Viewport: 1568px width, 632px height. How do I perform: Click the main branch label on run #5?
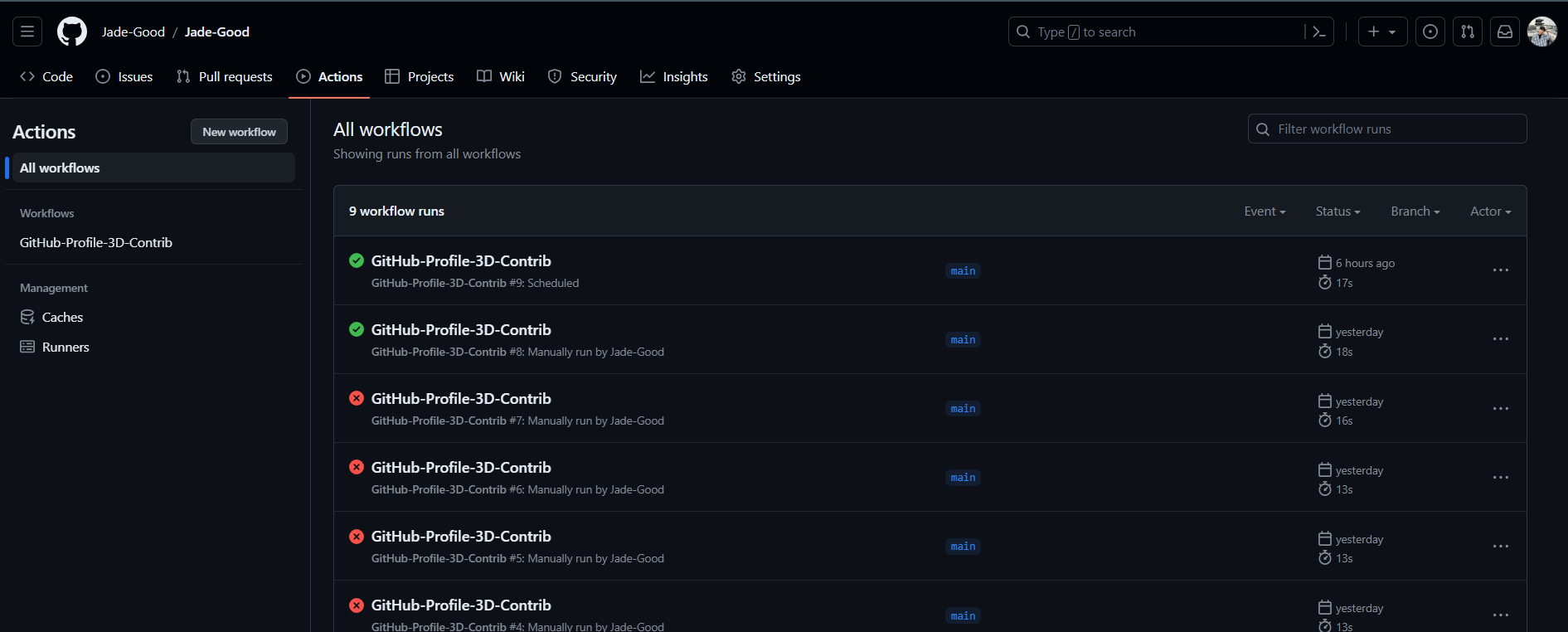pyautogui.click(x=963, y=547)
